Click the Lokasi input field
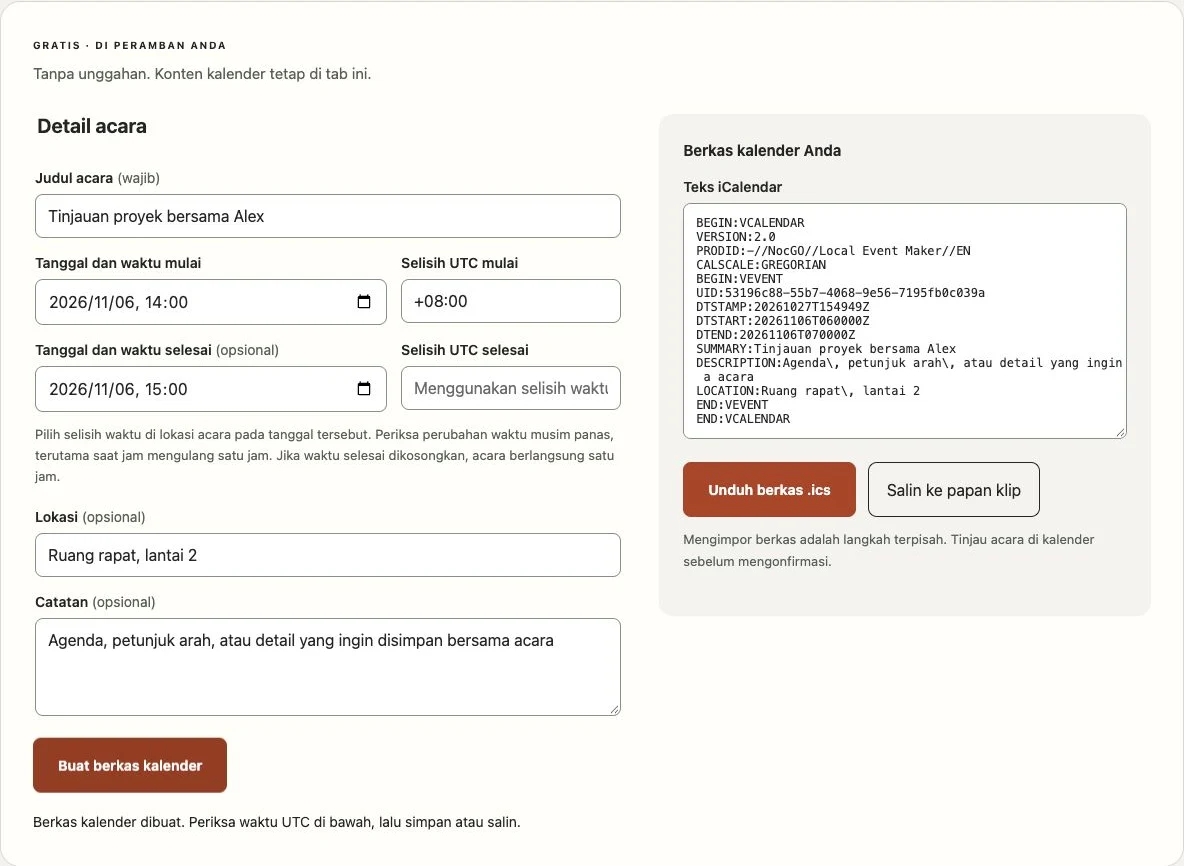1184x866 pixels. pyautogui.click(x=328, y=555)
